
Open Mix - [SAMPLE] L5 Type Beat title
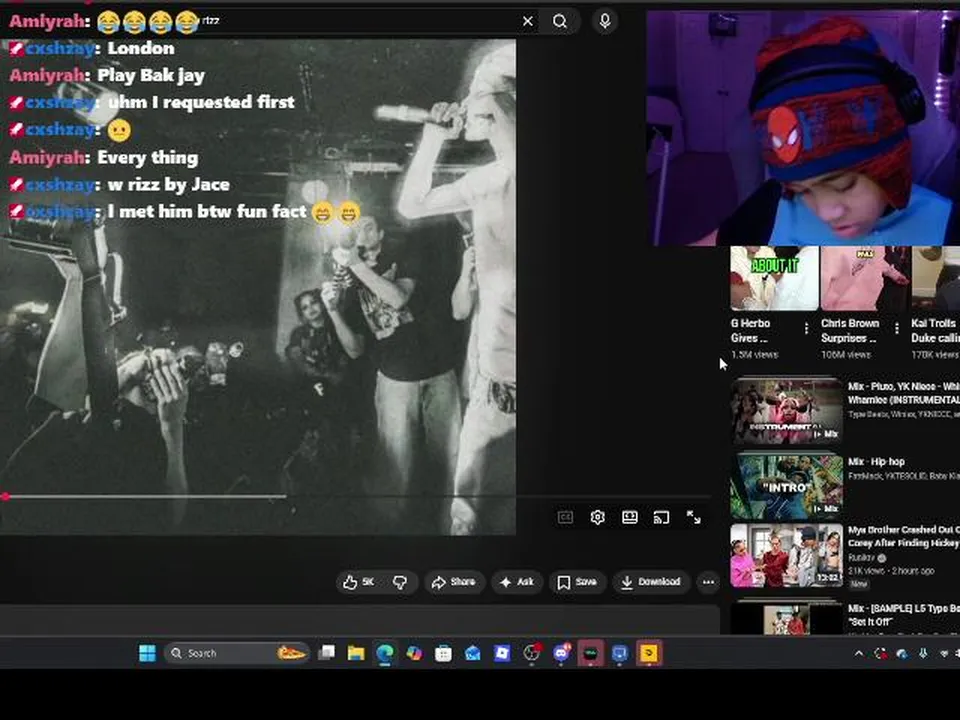[903, 615]
